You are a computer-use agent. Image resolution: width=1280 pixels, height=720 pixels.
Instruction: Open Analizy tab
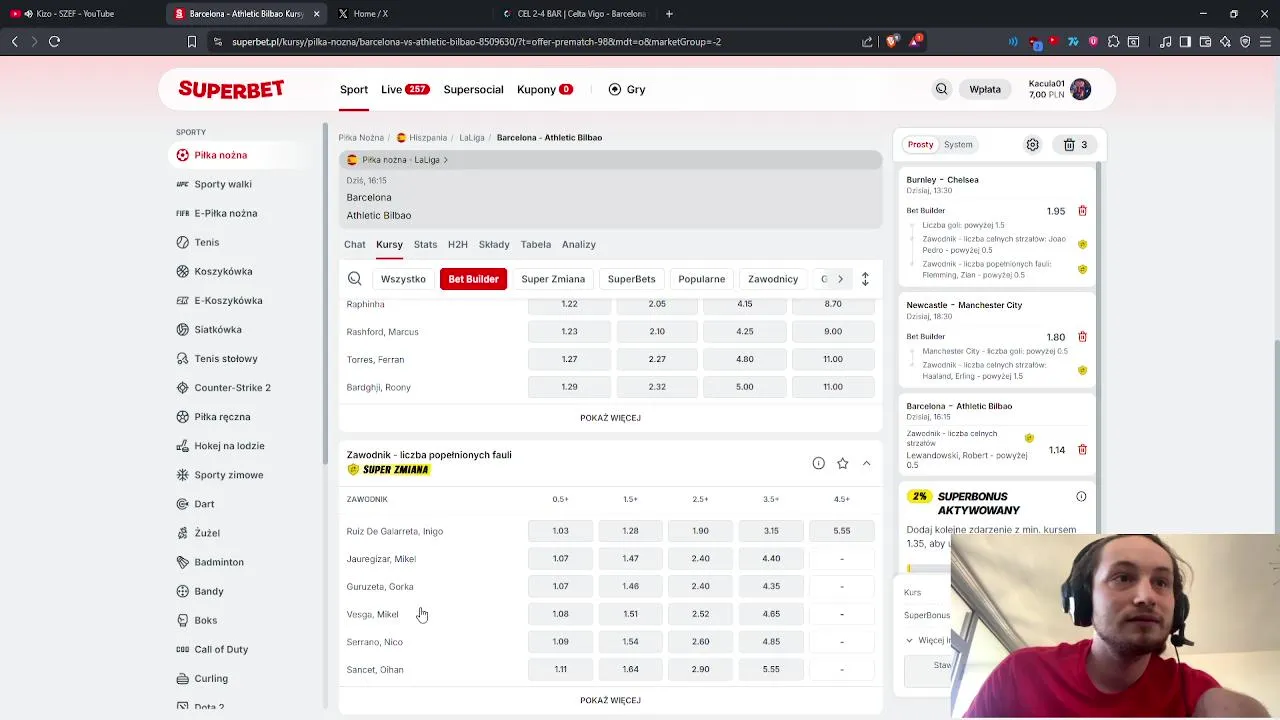(579, 244)
